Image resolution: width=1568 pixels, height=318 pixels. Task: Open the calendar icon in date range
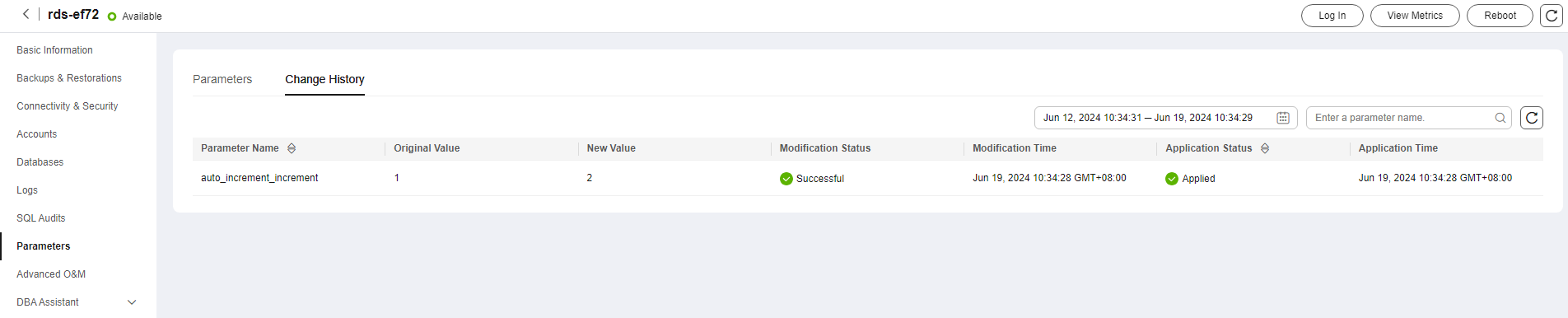pyautogui.click(x=1282, y=118)
